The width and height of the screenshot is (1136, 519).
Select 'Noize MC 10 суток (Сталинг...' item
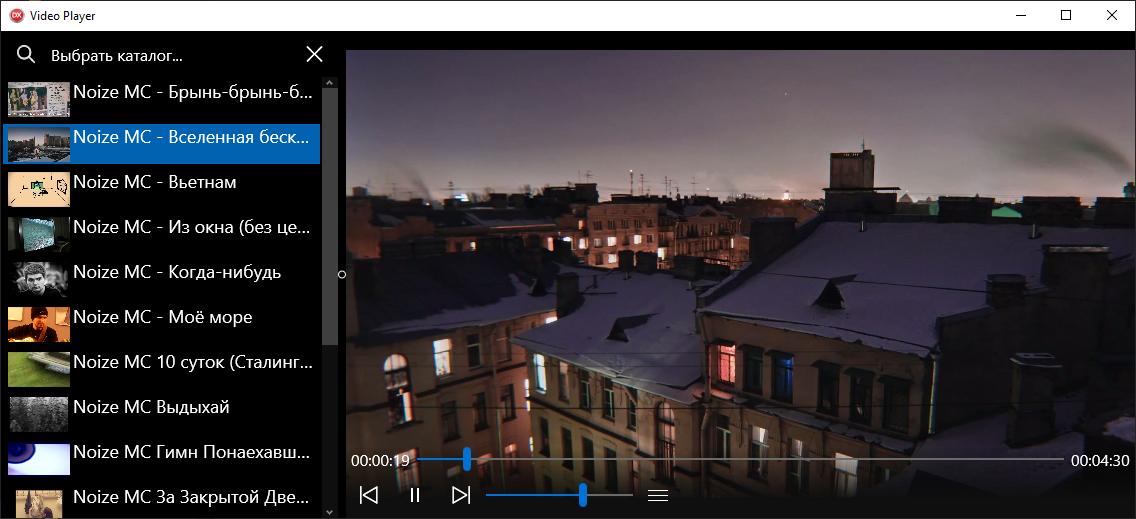click(162, 369)
